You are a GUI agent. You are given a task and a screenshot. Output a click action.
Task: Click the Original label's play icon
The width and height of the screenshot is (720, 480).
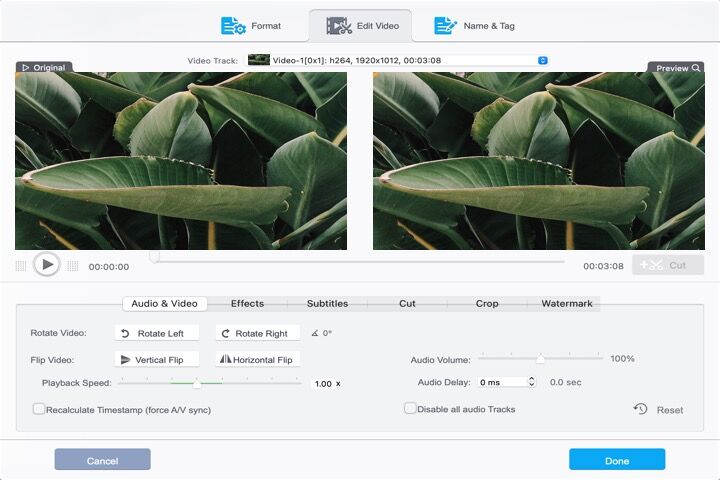click(25, 68)
